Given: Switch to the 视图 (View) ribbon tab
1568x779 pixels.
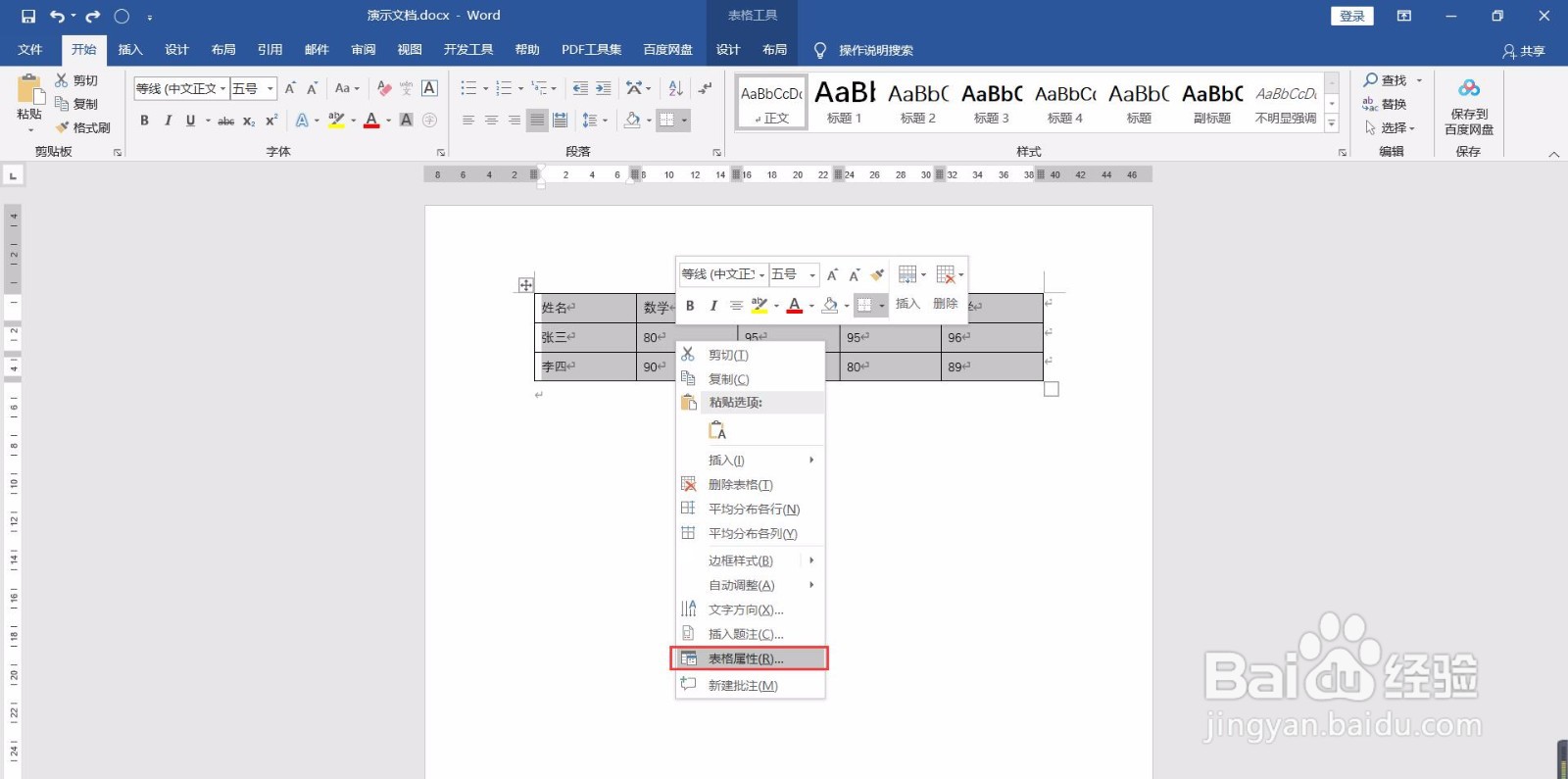Looking at the screenshot, I should click(410, 49).
